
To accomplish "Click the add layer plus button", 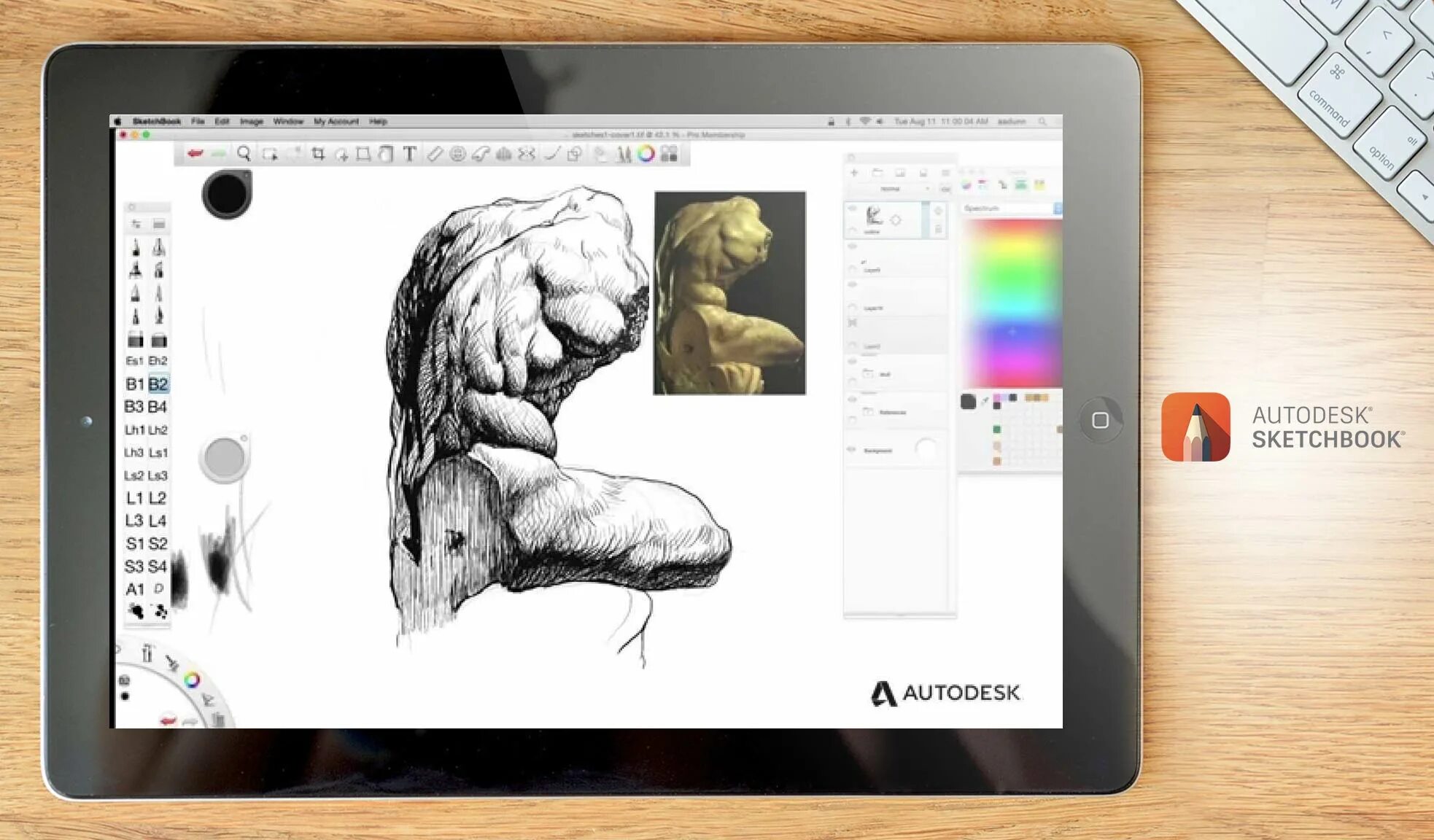I will 854,173.
